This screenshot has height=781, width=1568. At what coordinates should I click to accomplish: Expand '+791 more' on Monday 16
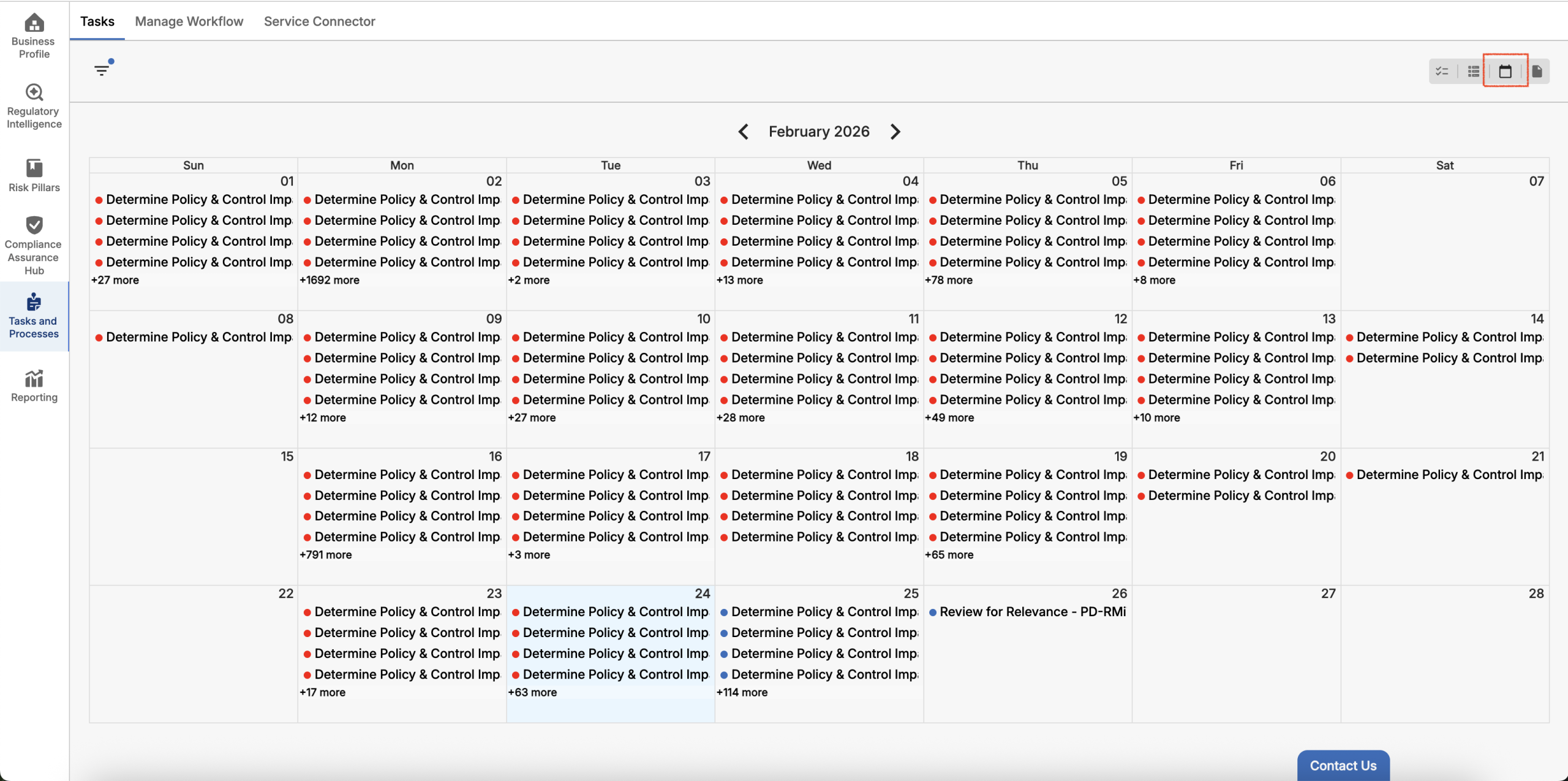click(x=326, y=554)
